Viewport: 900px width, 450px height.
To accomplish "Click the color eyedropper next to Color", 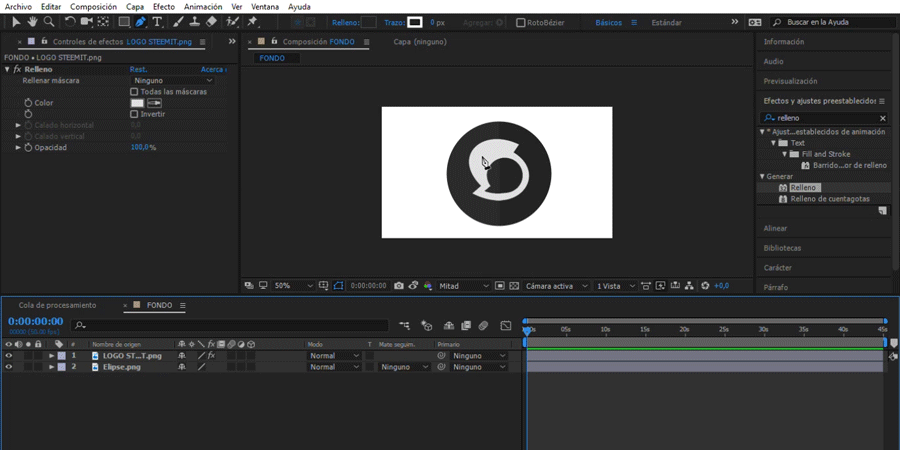I will [155, 103].
